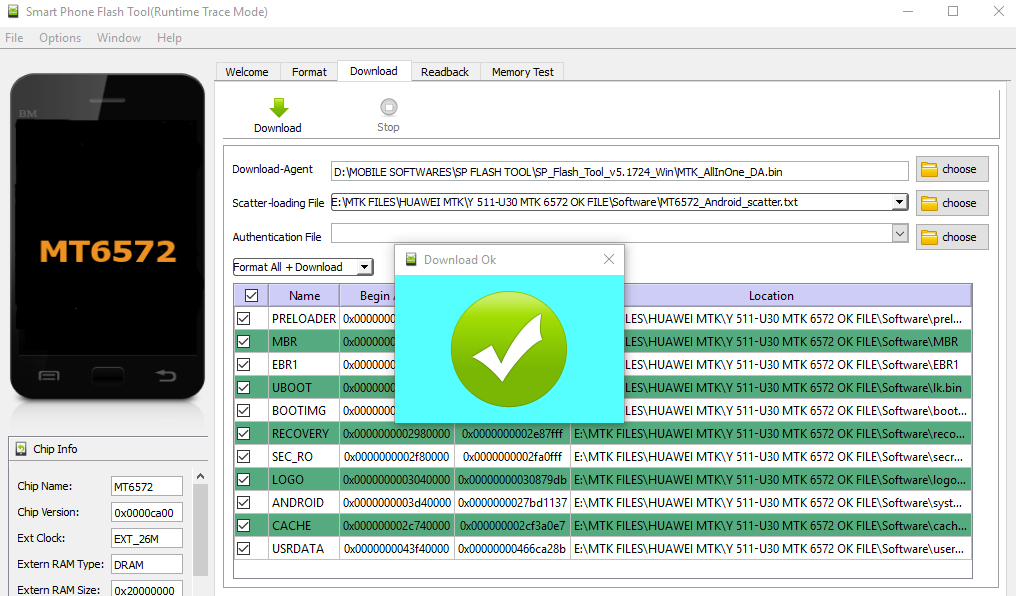The width and height of the screenshot is (1016, 596).
Task: Uncheck the EBR1 partition checkbox
Action: [x=244, y=364]
